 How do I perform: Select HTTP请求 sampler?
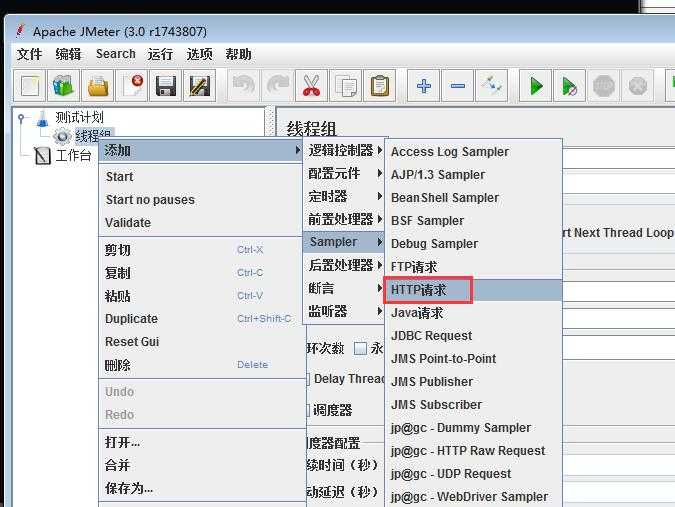474,290
